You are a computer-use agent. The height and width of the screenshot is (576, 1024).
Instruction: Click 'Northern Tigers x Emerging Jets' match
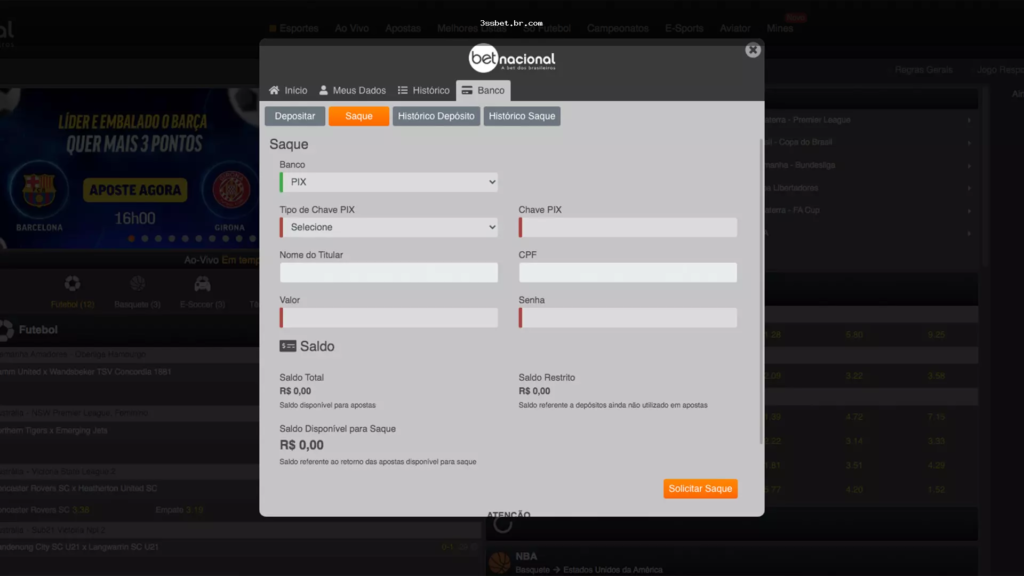tap(54, 431)
